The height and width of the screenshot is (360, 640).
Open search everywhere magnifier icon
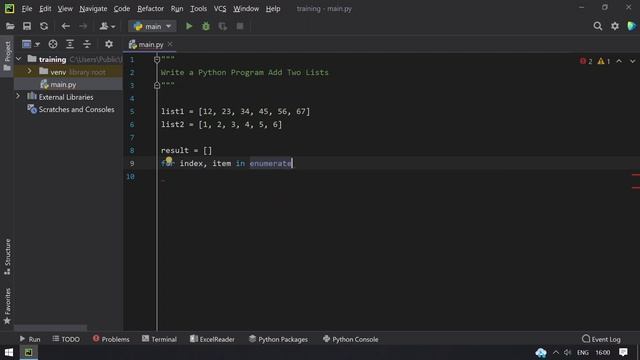click(x=598, y=26)
